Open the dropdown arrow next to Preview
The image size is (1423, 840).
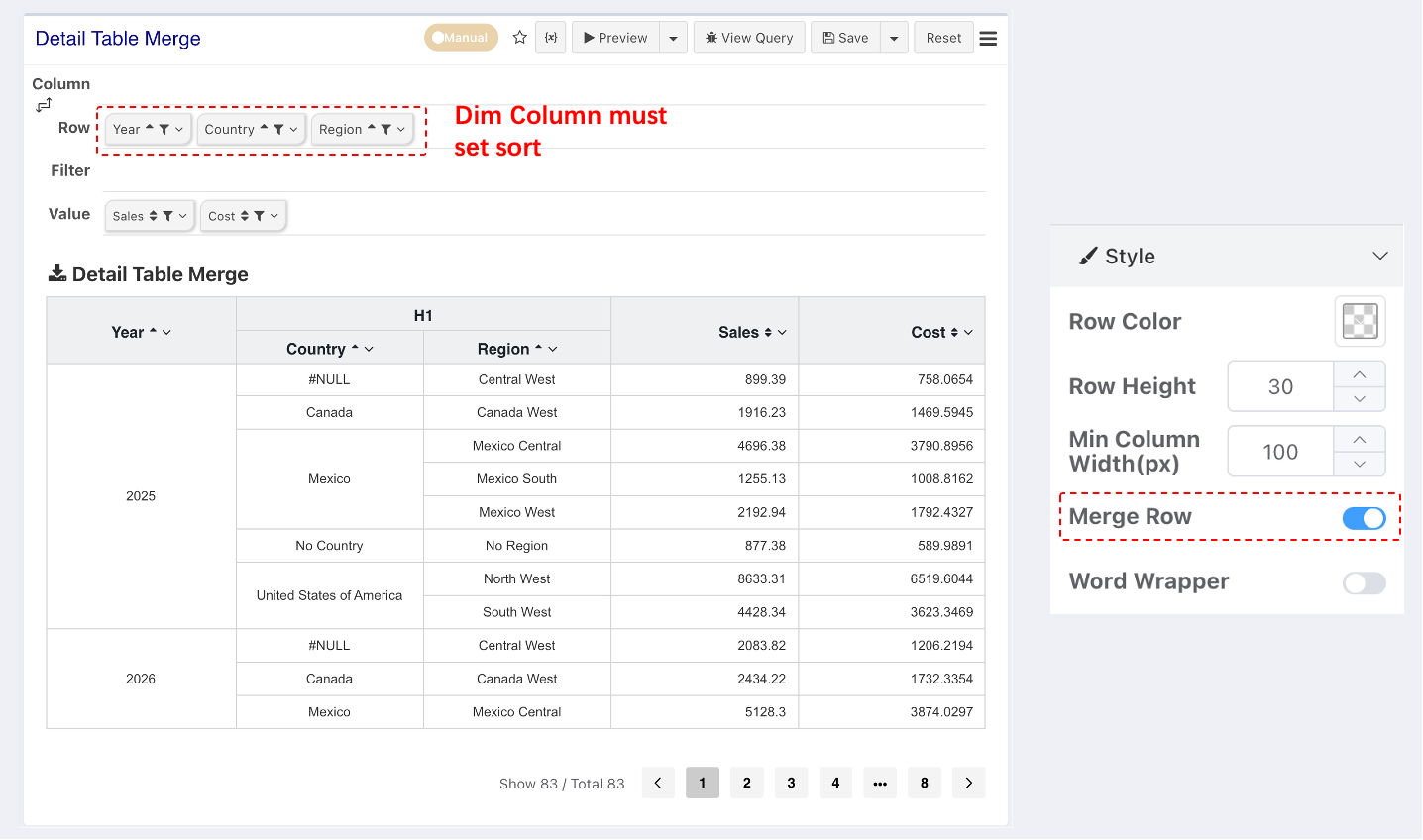(674, 38)
